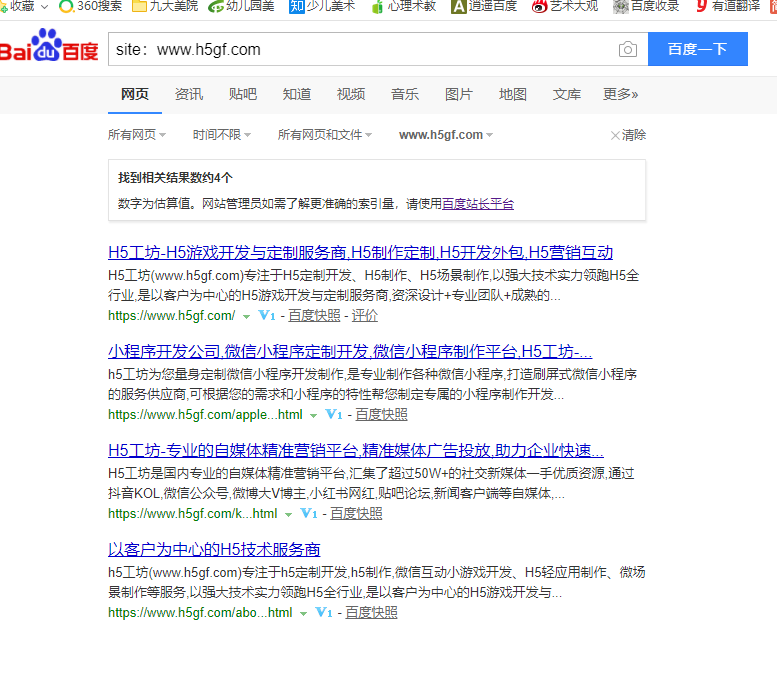
Task: Clear filters with the 清除 button
Action: 628,135
